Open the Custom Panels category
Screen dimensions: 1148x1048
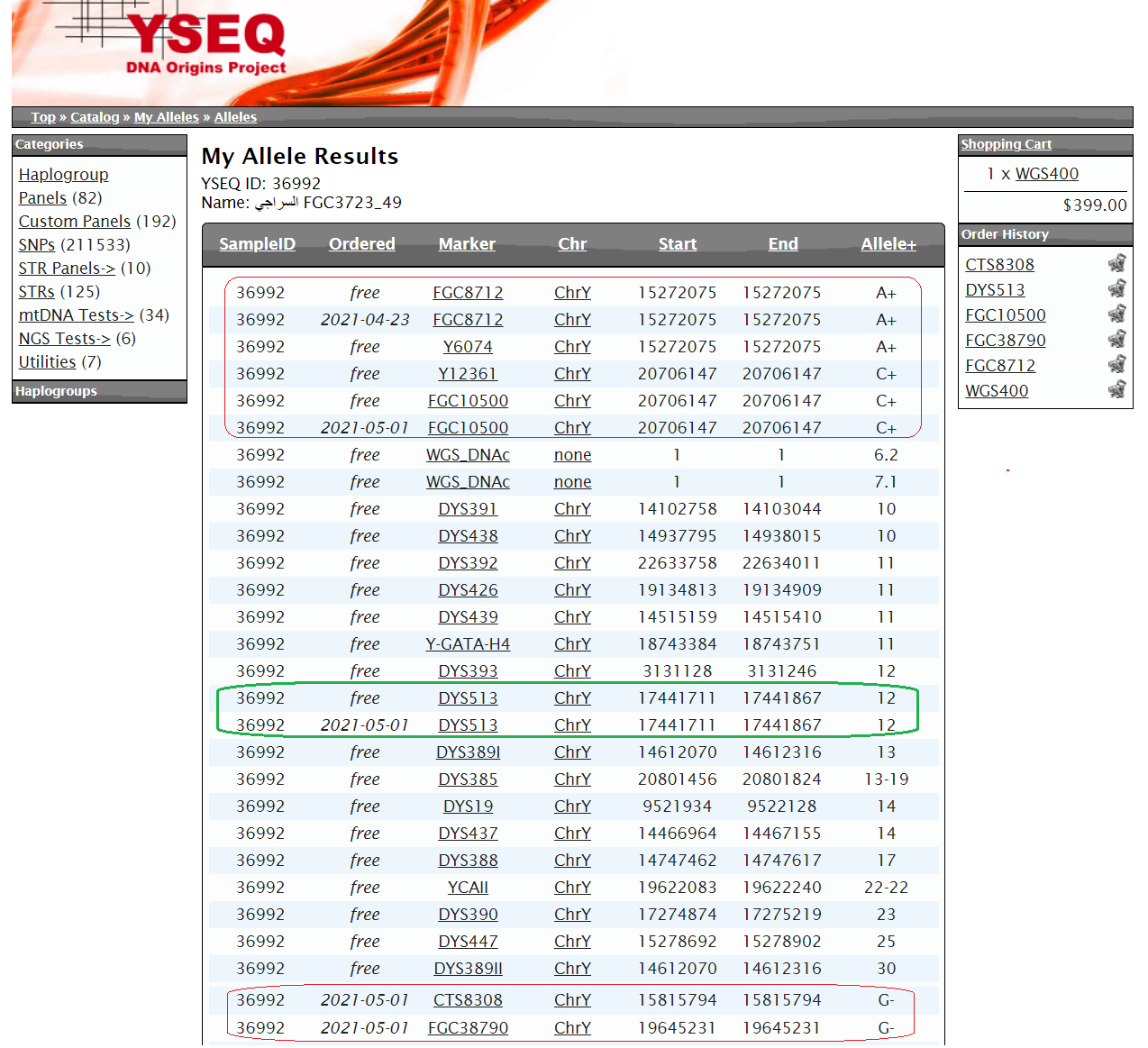tap(75, 222)
